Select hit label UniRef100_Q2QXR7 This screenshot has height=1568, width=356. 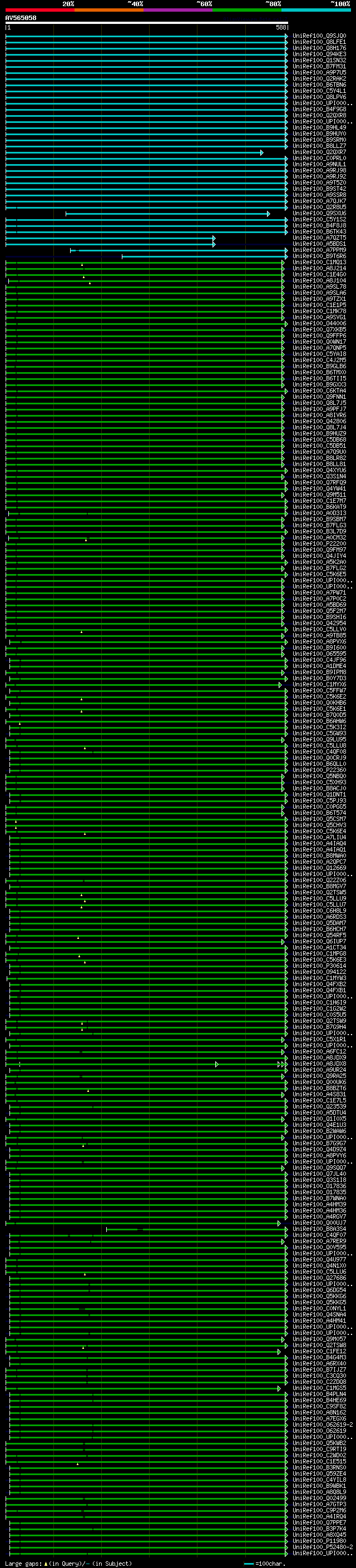(x=319, y=152)
